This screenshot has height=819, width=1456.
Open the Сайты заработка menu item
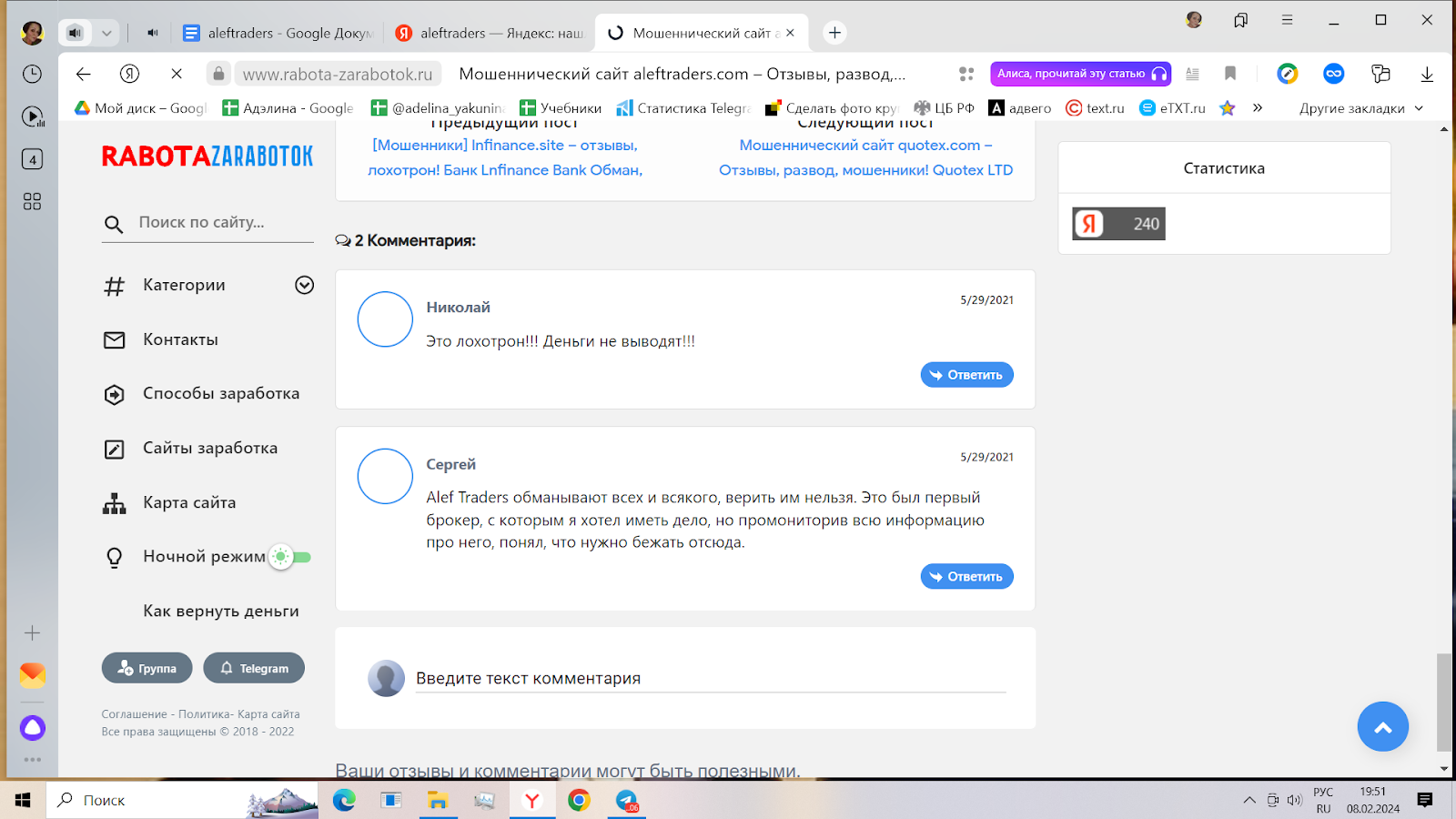pos(210,448)
